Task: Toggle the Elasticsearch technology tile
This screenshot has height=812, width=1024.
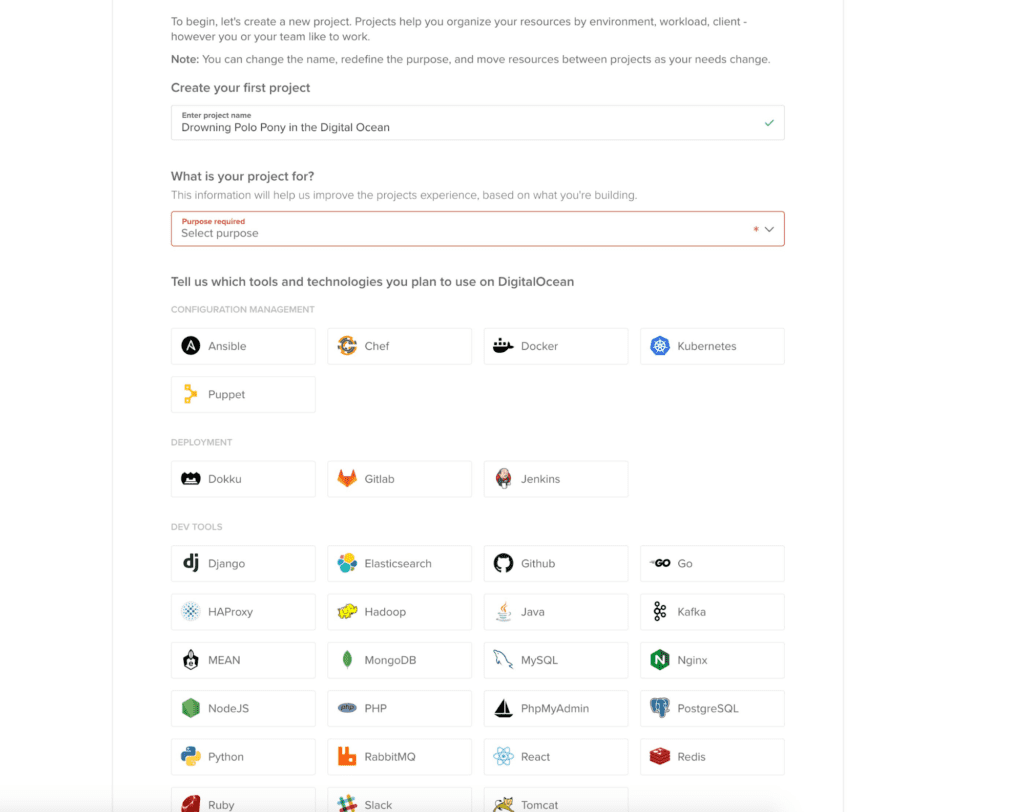Action: point(400,564)
